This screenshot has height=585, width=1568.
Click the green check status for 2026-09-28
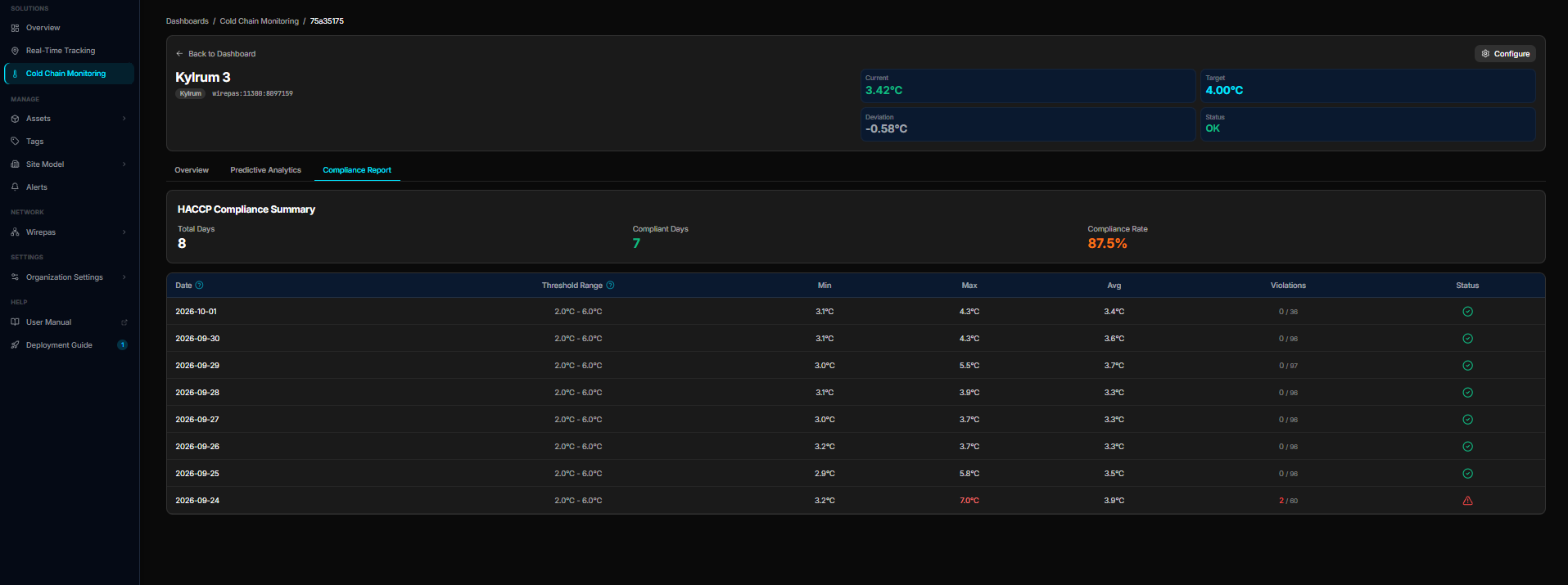click(x=1467, y=393)
